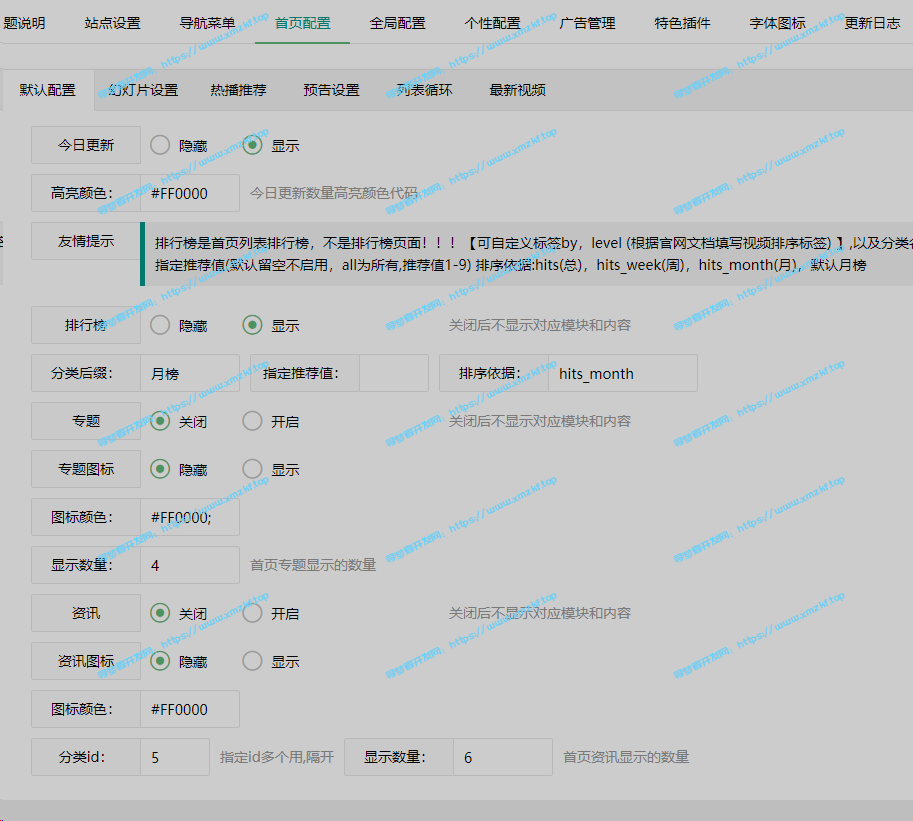Edit 资讯 显示数量 field showing 6
913x821 pixels.
click(502, 757)
